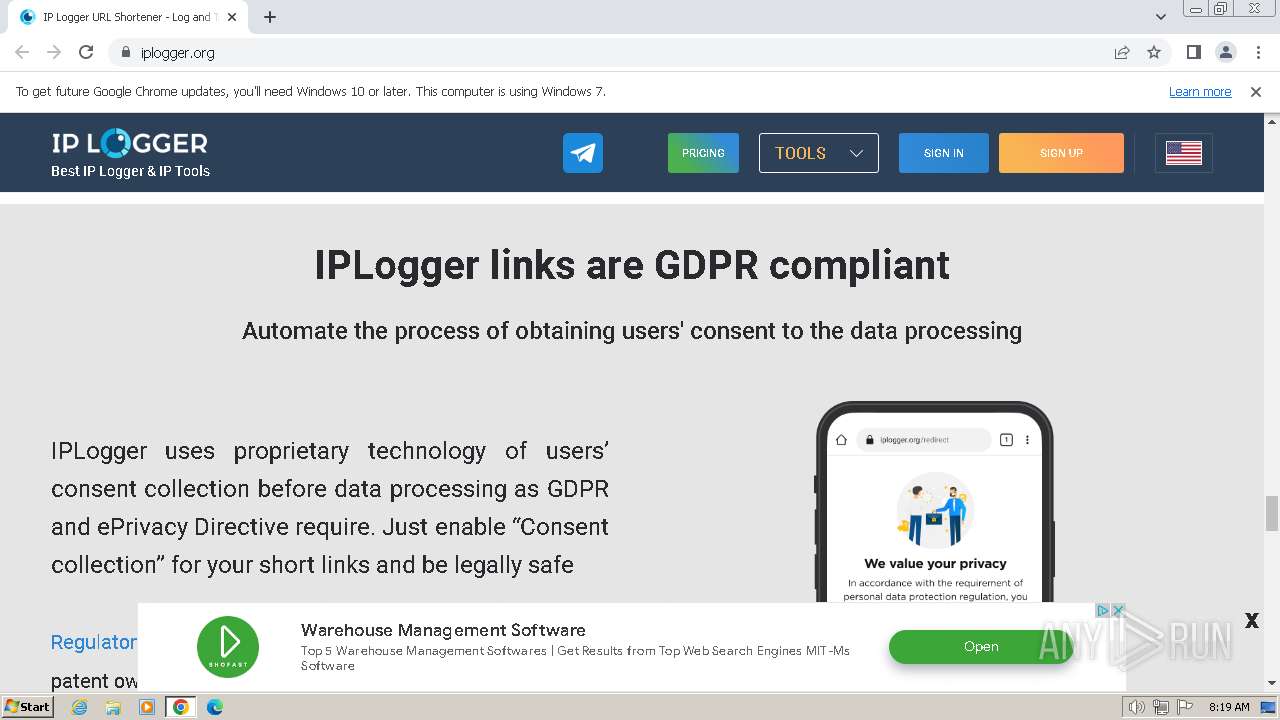
Task: Click the page vertical scrollbar thumb
Action: (x=1272, y=514)
